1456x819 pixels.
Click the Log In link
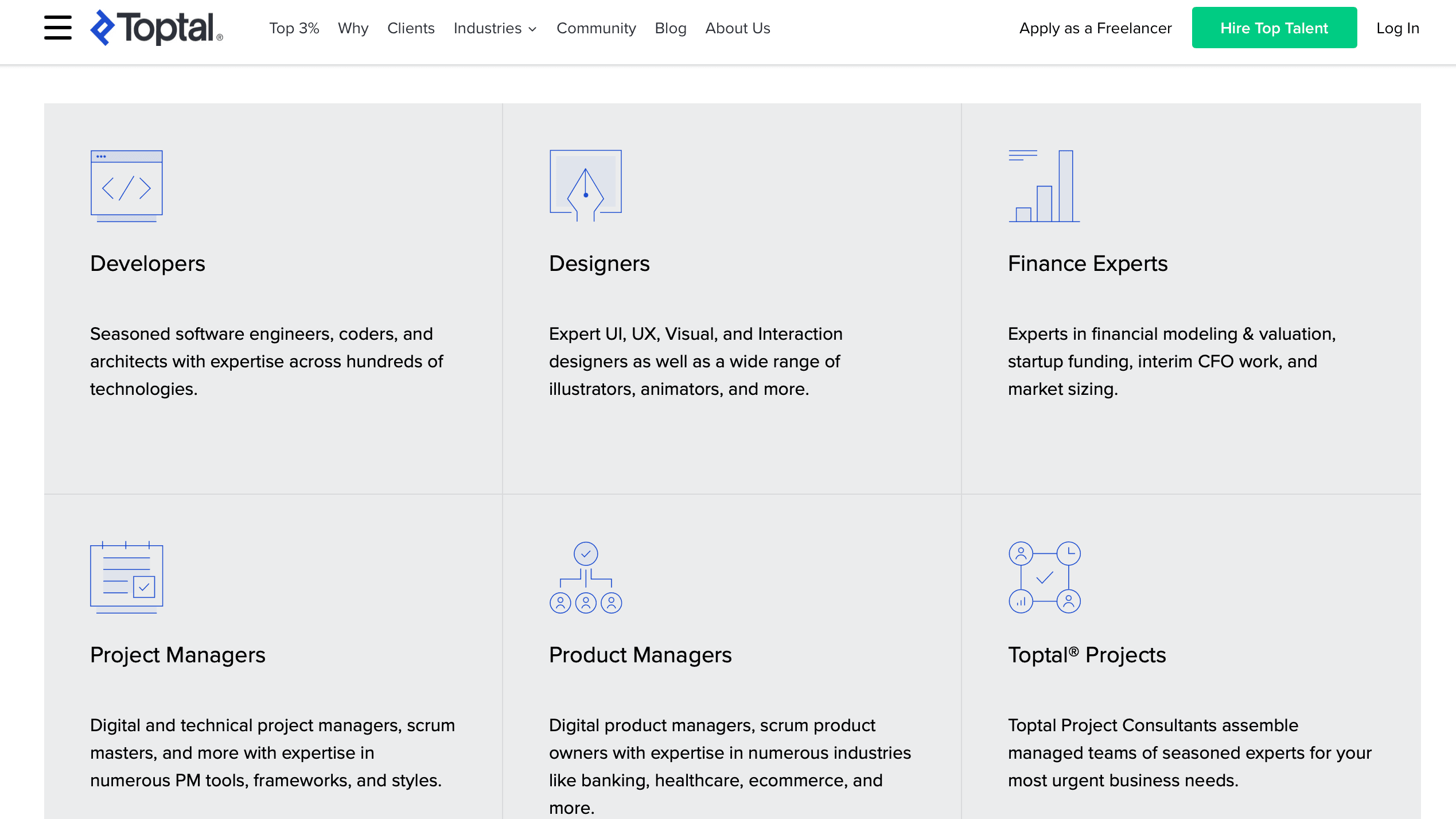click(x=1397, y=28)
